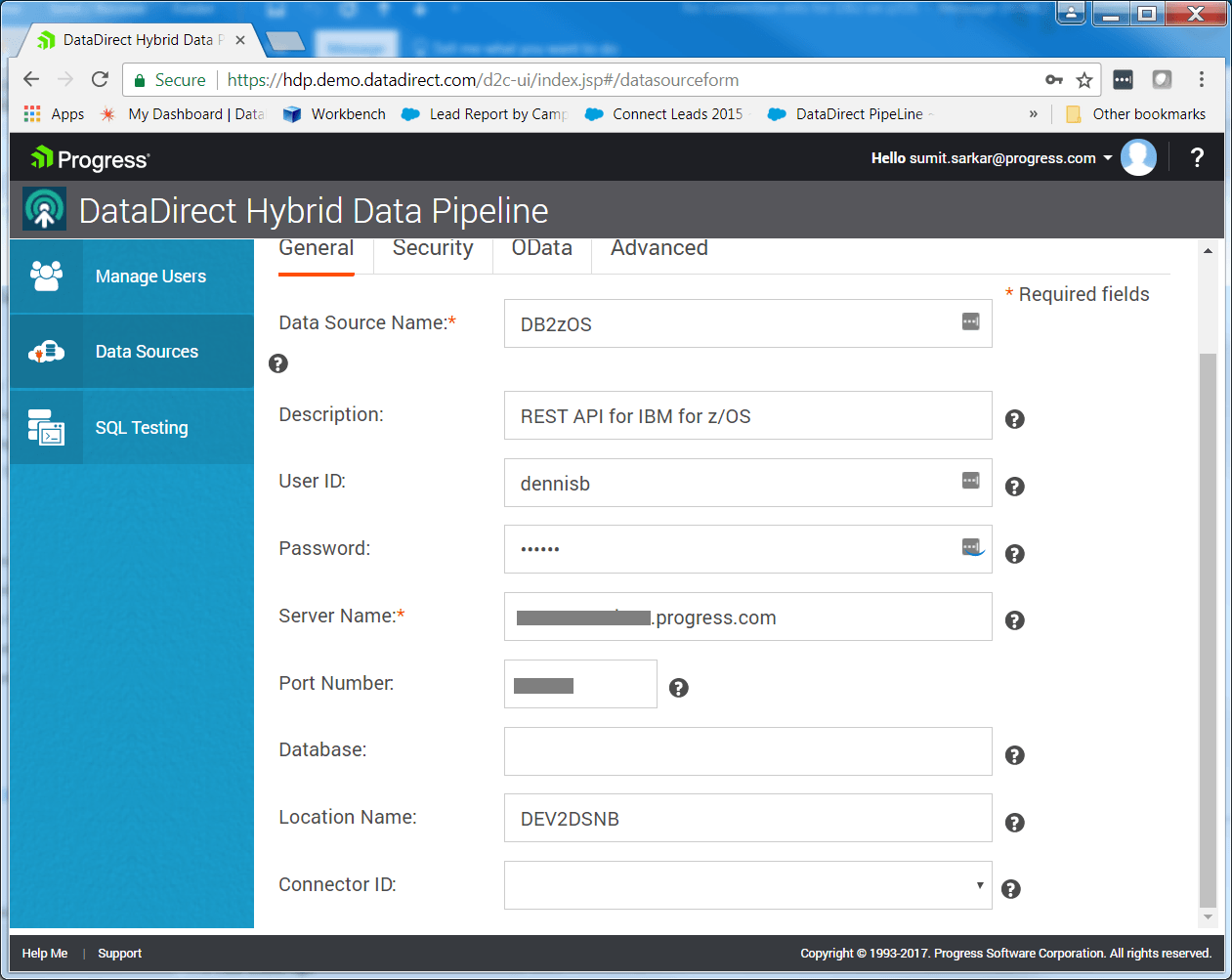Viewport: 1232px width, 980px height.
Task: Open Manage Users from the sidebar
Action: (149, 277)
